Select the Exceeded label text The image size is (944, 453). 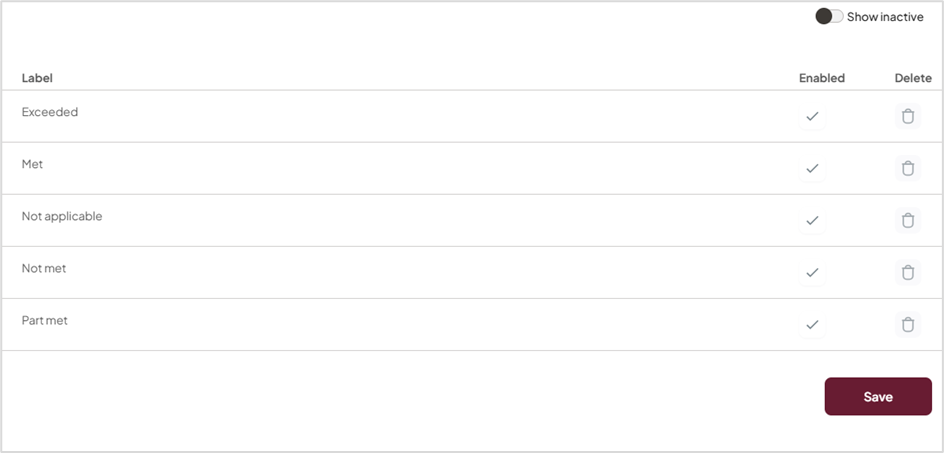click(x=50, y=112)
